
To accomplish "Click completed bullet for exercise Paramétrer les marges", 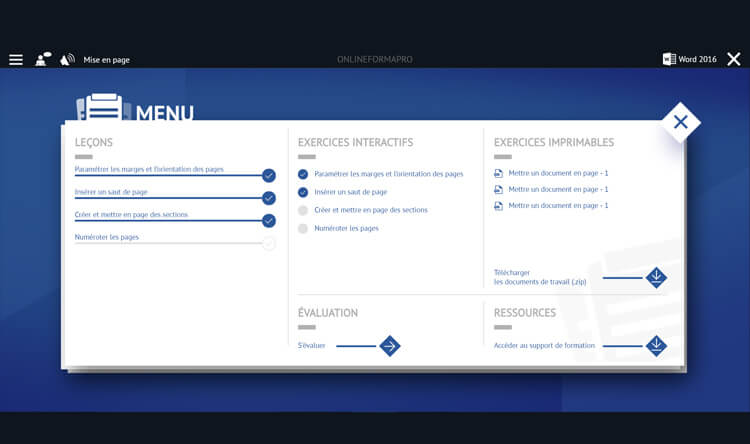I will click(303, 174).
